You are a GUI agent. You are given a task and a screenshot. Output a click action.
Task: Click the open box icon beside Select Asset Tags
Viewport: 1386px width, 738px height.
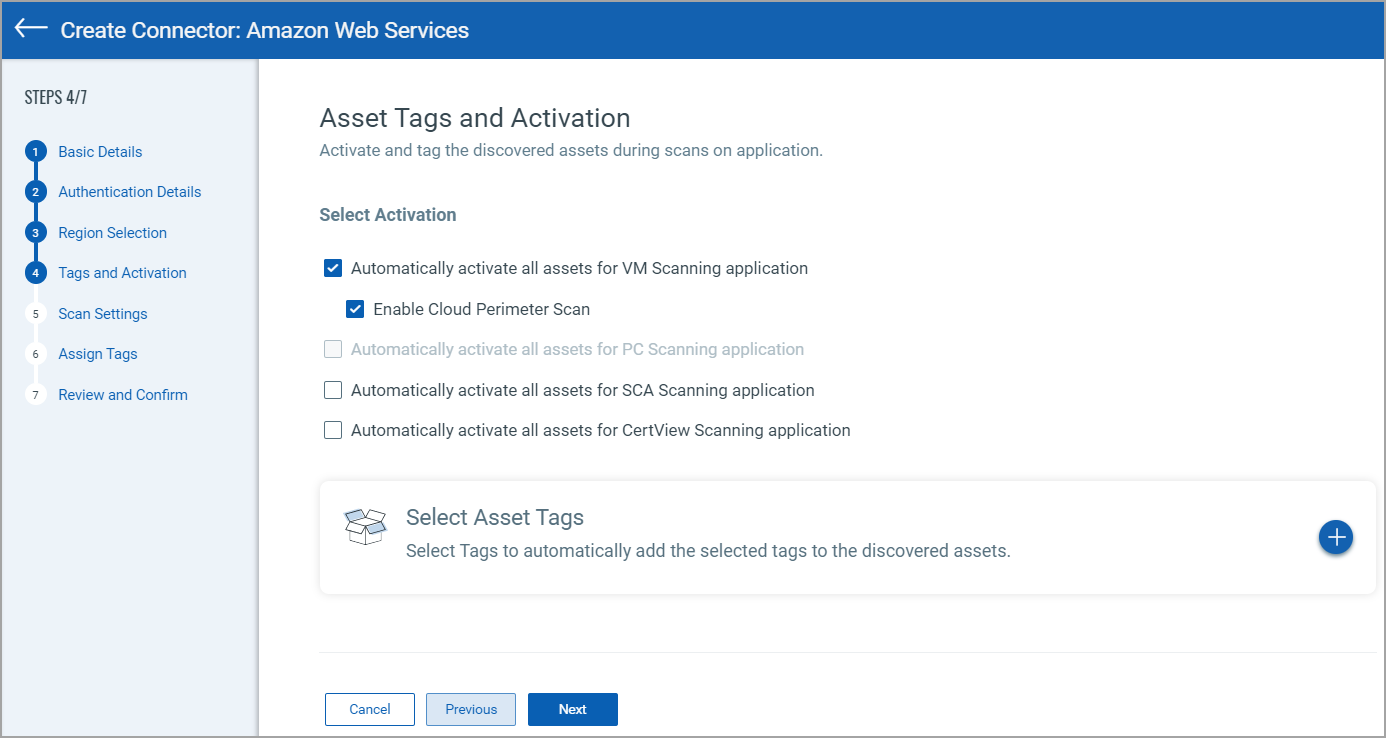[x=366, y=526]
